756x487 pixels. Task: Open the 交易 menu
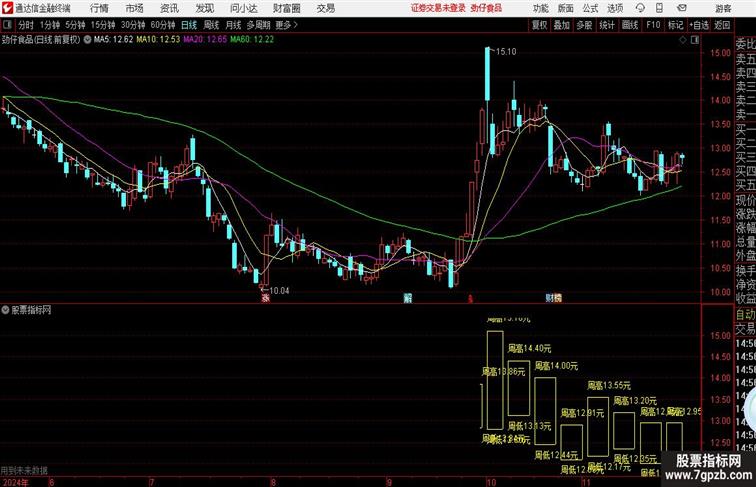click(x=325, y=8)
